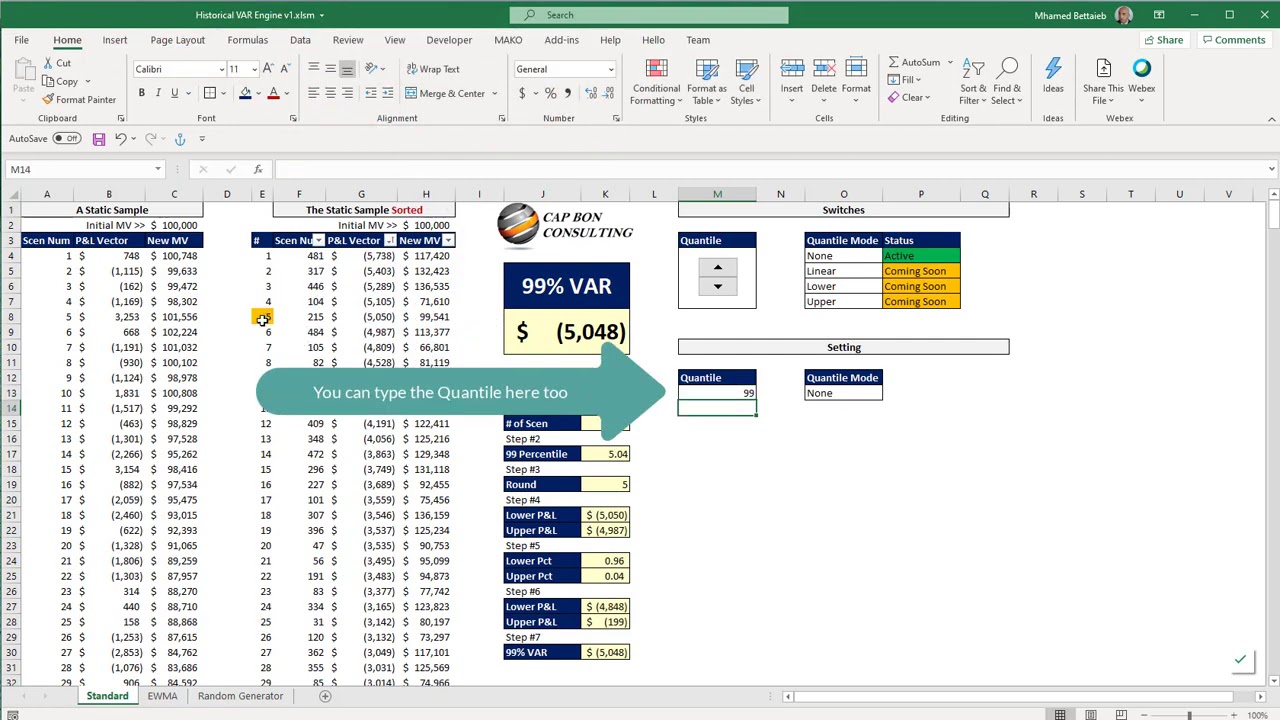Click the Page Break Preview view icon

click(1121, 715)
